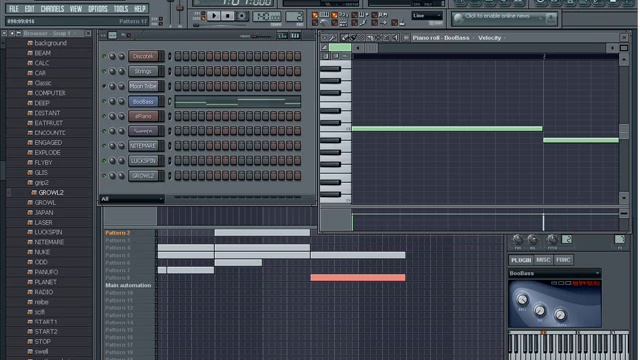Toggle mute LED for Moon Tribe channel
Viewport: 640px width, 360px height.
(104, 86)
